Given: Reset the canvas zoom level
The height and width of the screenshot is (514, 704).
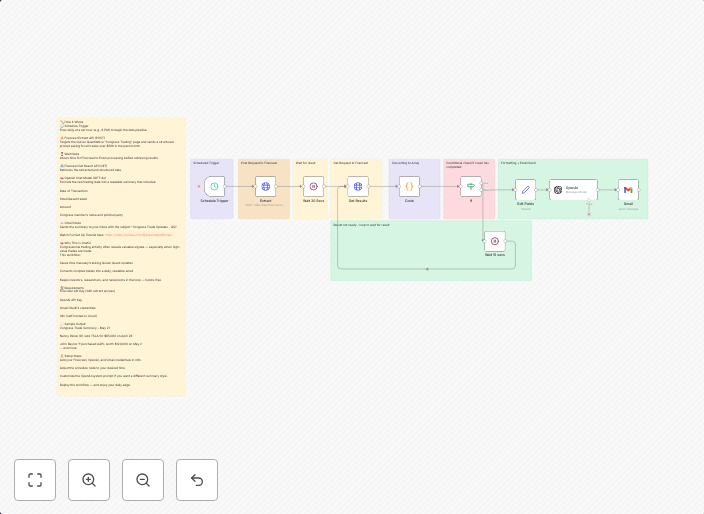Looking at the screenshot, I should click(197, 480).
